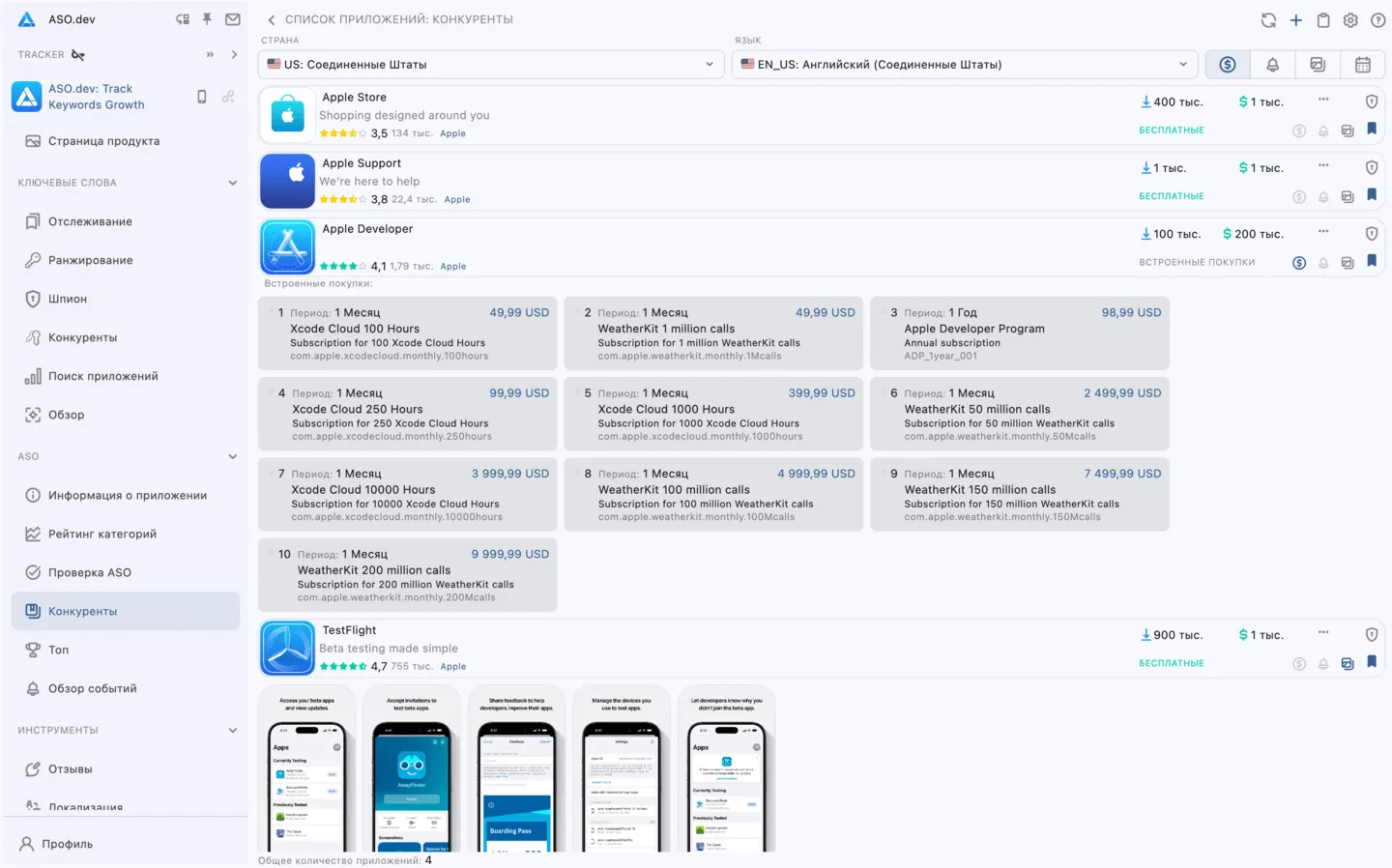Select Рейтинг категорий in sidebar
Image resolution: width=1392 pixels, height=868 pixels.
(x=101, y=534)
